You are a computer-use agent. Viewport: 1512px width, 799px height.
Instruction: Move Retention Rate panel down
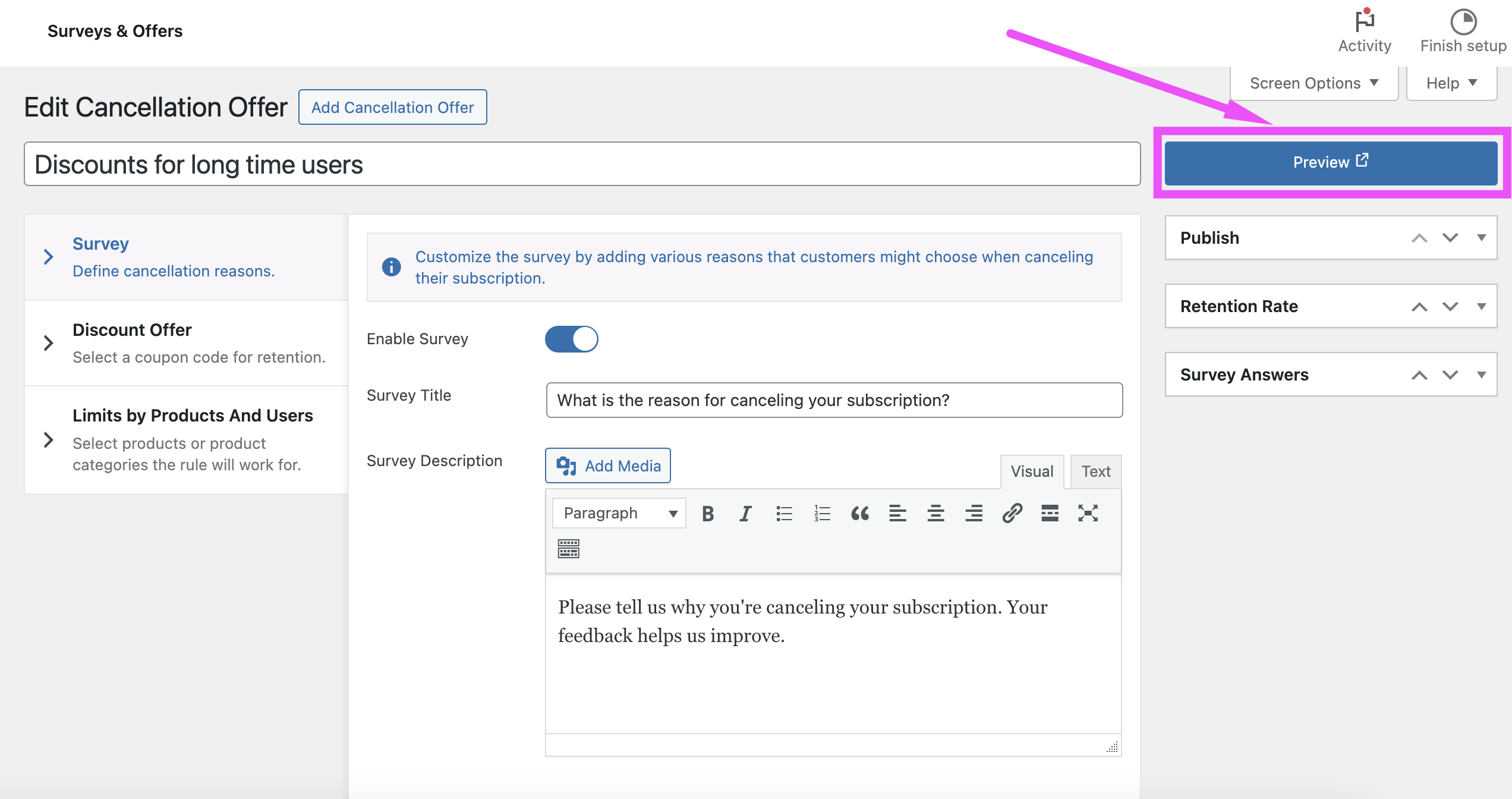[1450, 306]
